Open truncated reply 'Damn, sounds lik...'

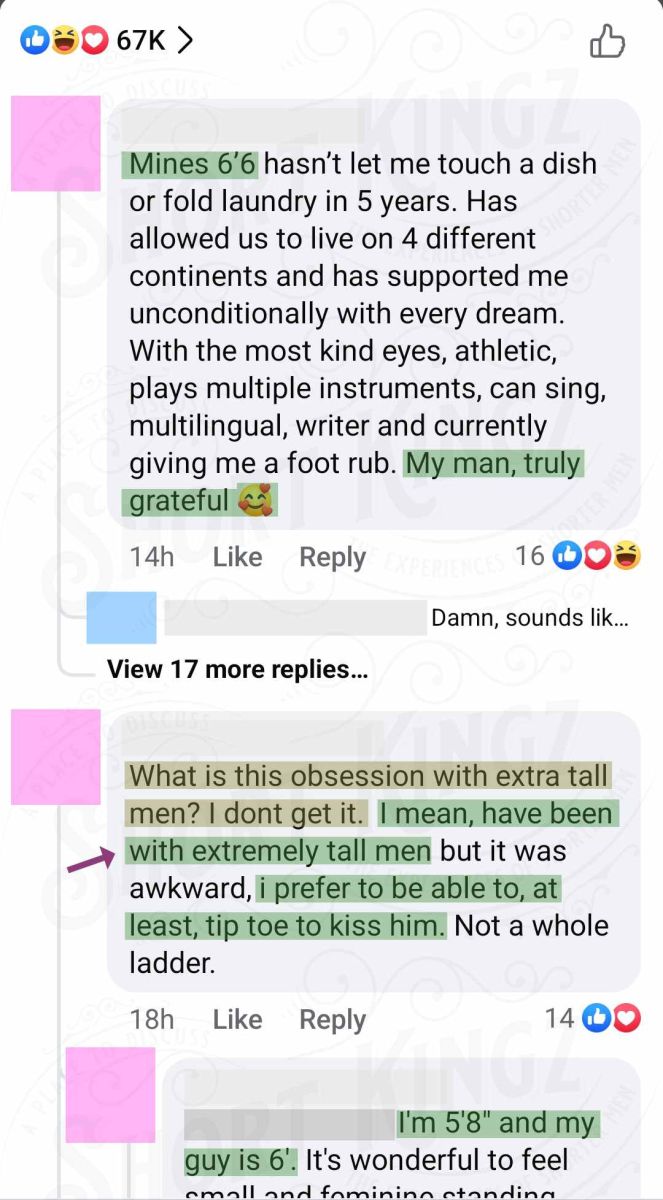coord(530,618)
